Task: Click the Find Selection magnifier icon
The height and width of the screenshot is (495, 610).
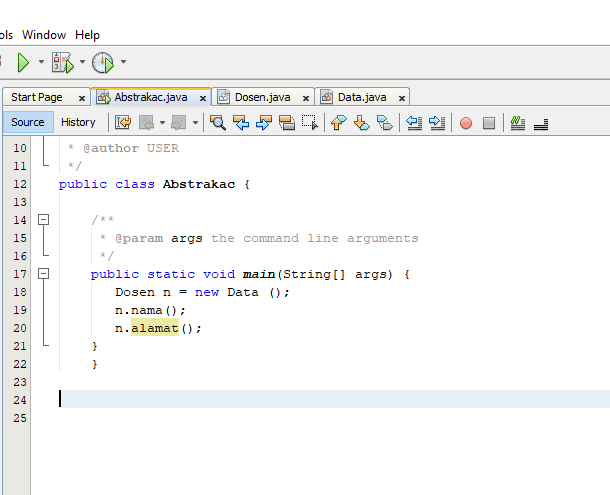Action: coord(218,123)
